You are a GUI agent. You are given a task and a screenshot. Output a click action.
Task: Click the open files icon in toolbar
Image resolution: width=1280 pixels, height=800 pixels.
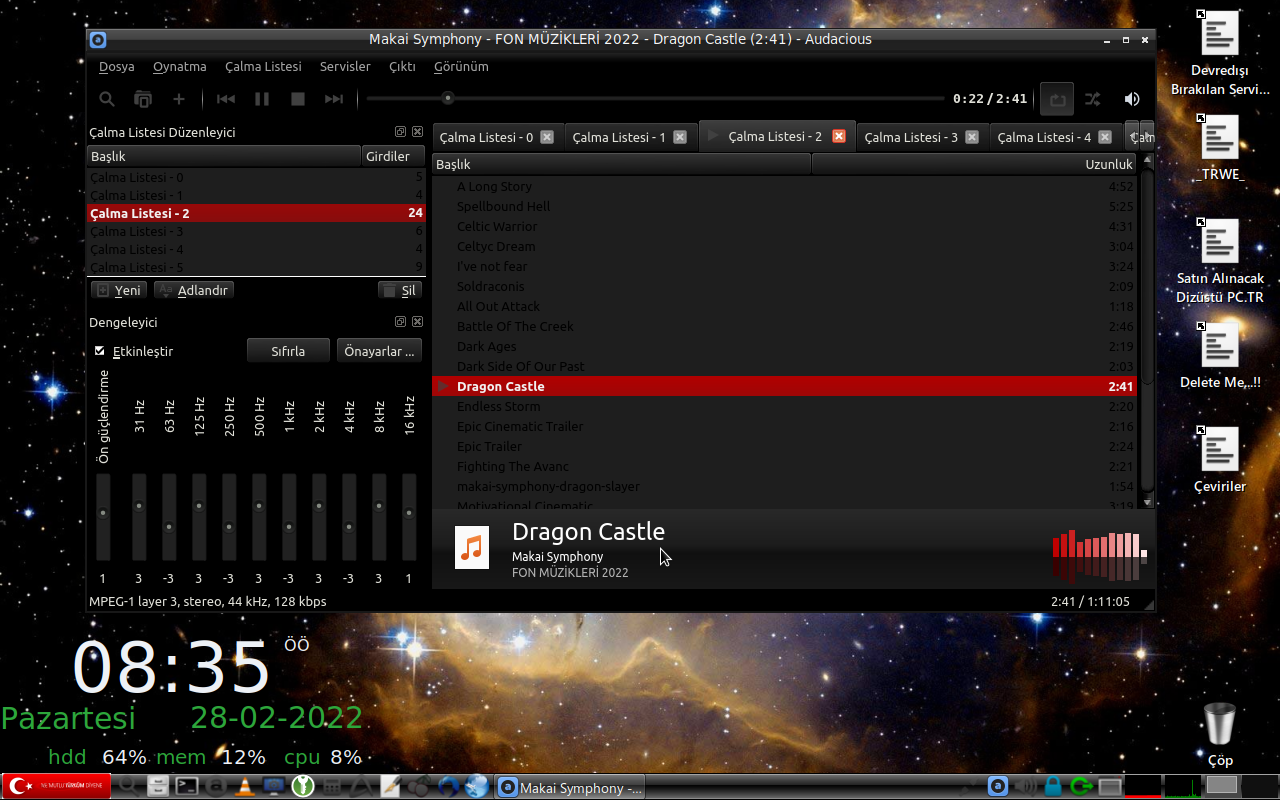143,99
